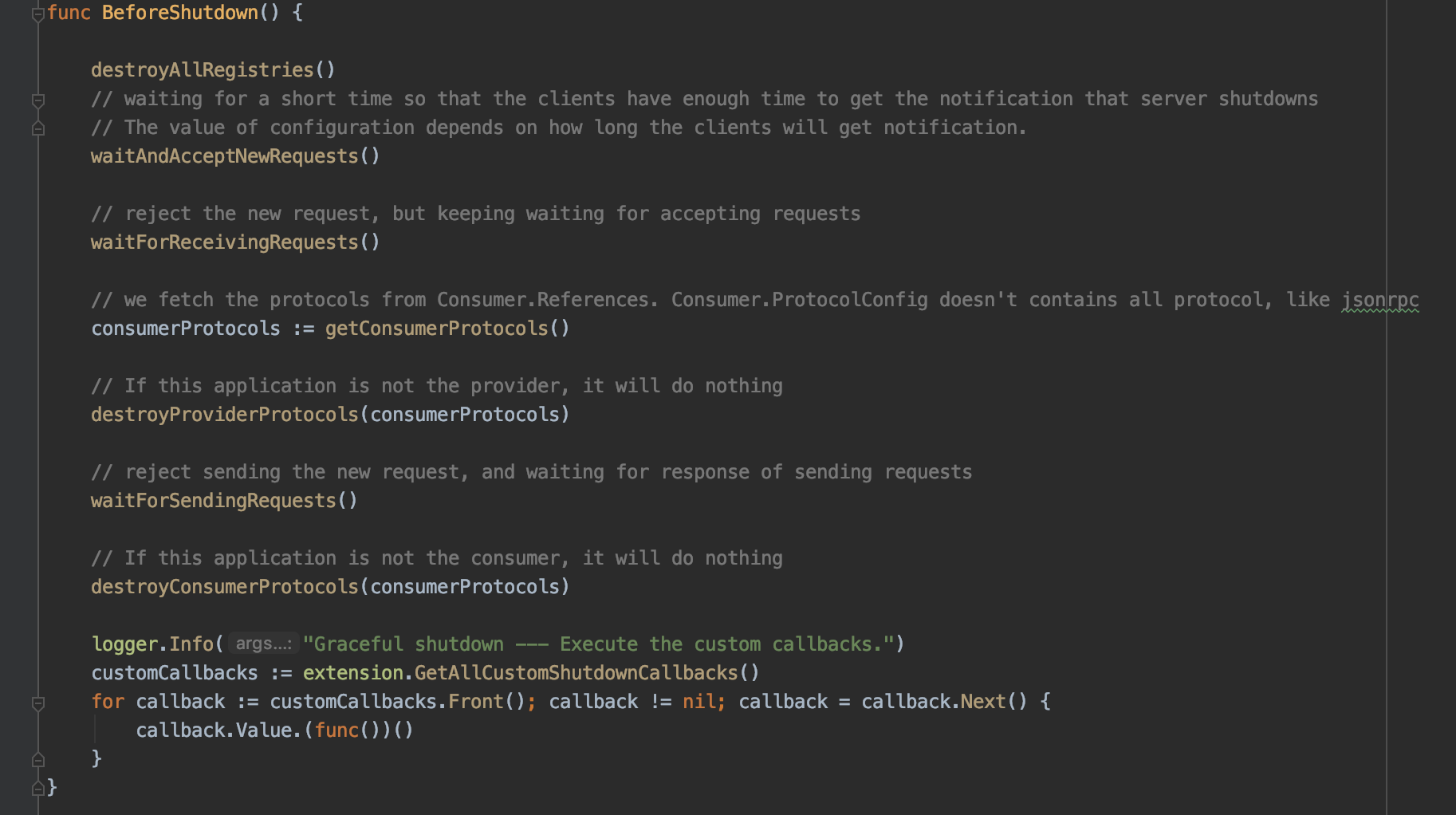
Task: Click the func keyword at the function declaration
Action: pyautogui.click(x=69, y=13)
